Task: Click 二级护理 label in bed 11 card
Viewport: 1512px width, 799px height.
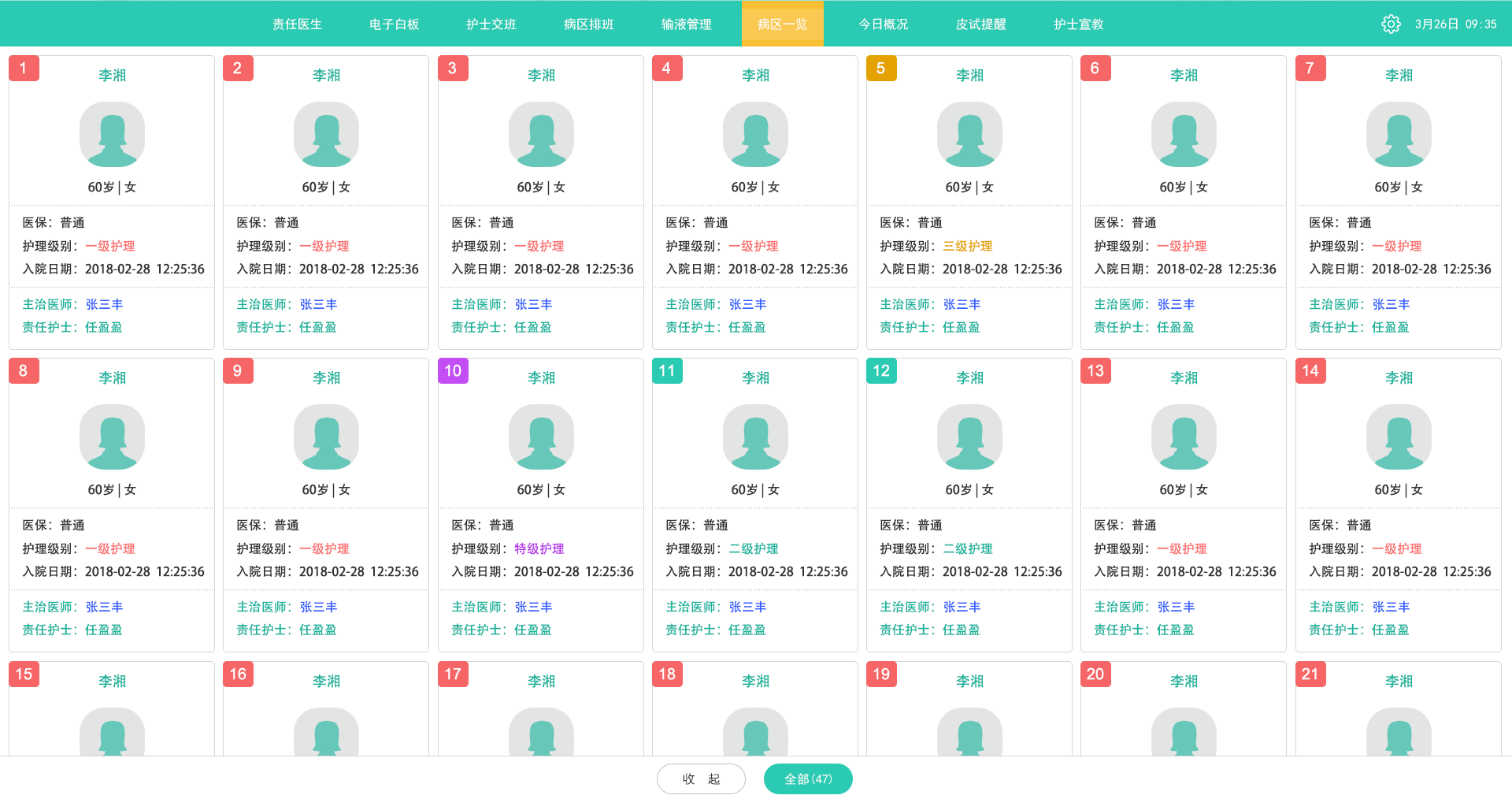Action: [x=754, y=548]
